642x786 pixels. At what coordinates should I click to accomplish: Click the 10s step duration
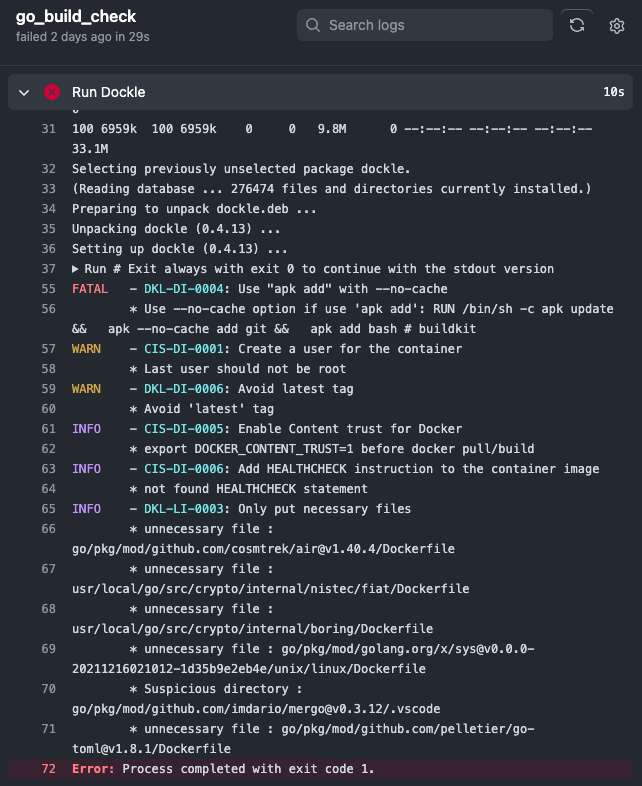click(613, 92)
